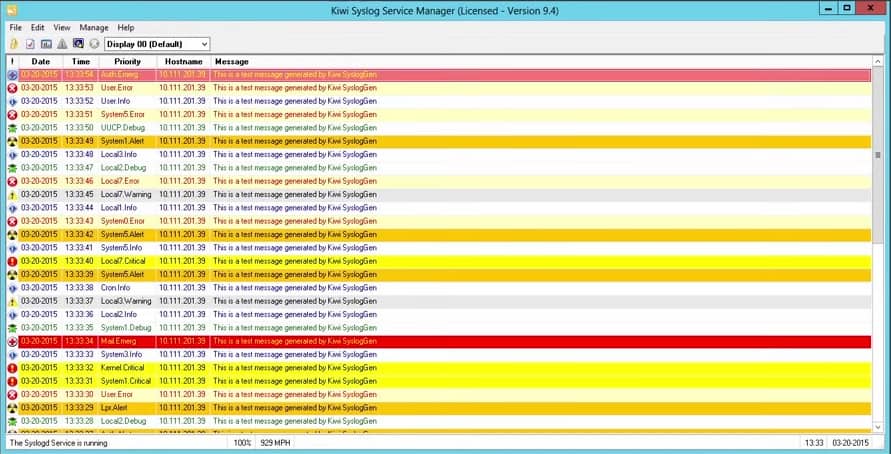This screenshot has width=891, height=454.
Task: Click the green debug icon for UUCP.Debug
Action: [x=13, y=128]
